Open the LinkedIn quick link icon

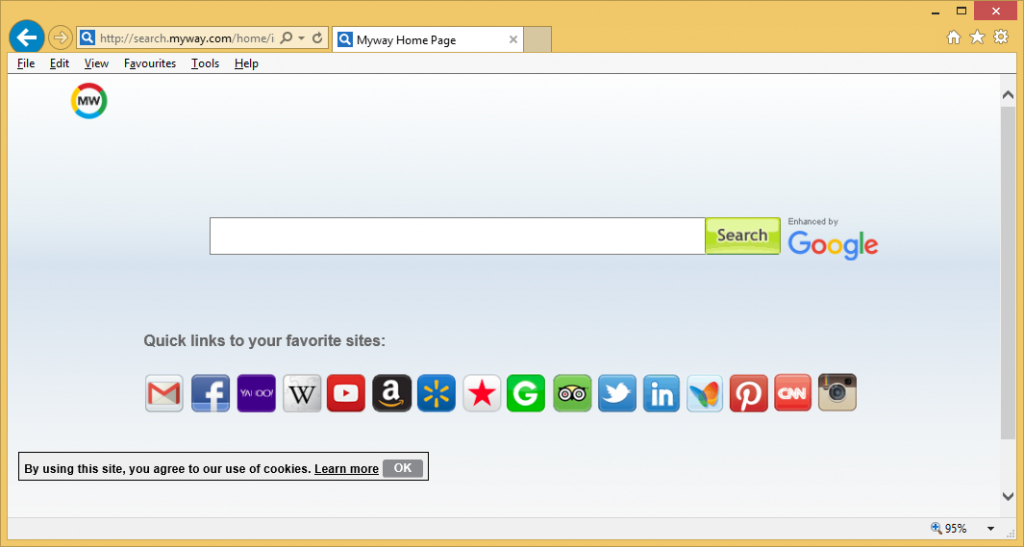point(661,393)
